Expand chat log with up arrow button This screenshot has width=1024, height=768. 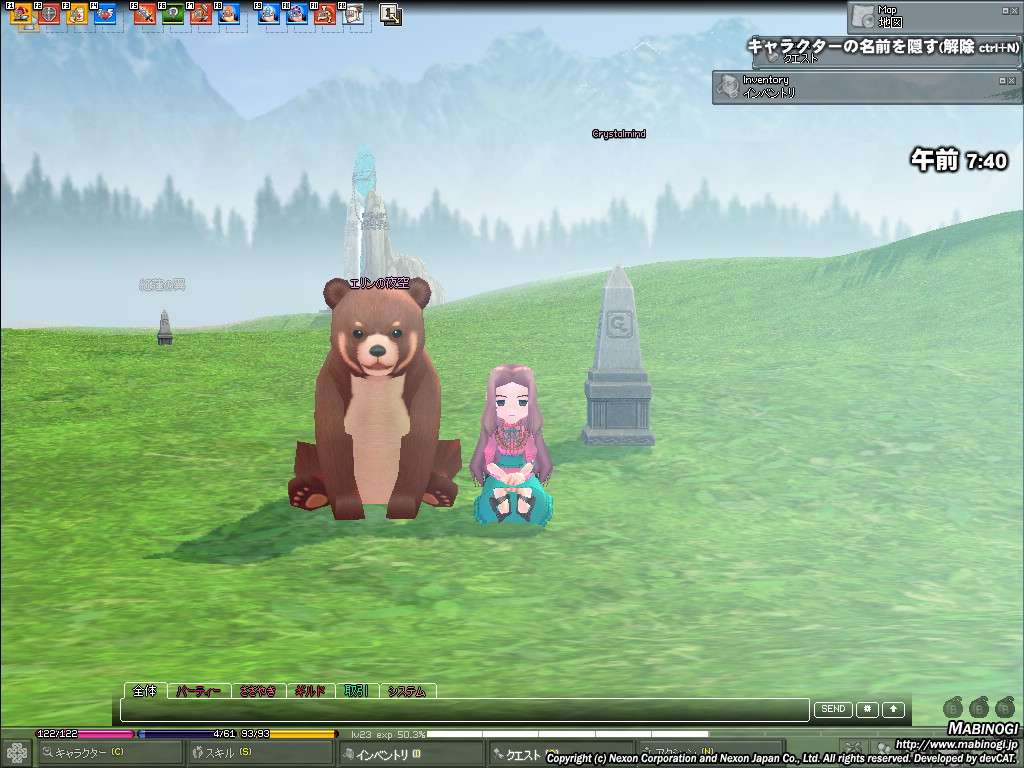point(893,709)
